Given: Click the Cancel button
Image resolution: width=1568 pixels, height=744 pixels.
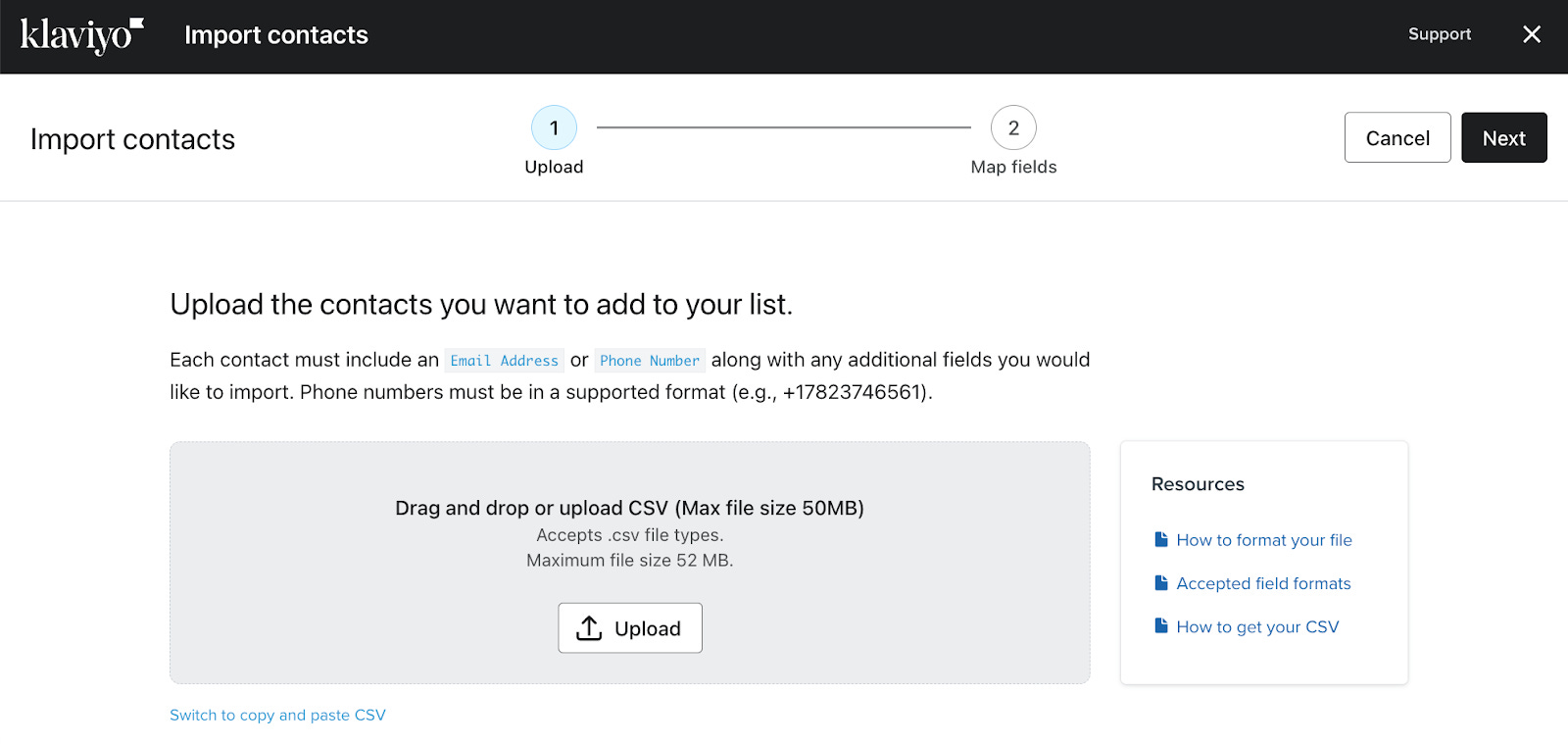Looking at the screenshot, I should pyautogui.click(x=1397, y=137).
